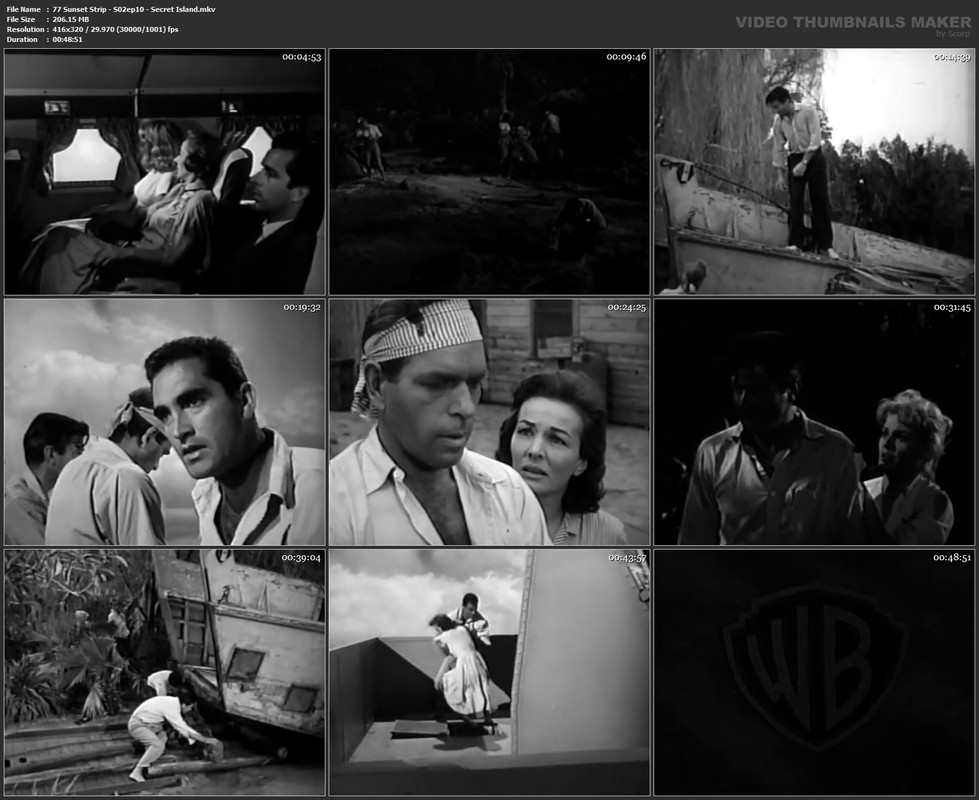This screenshot has width=979, height=800.
Task: Click the 00:48:51 timestamp on last thumbnail
Action: click(x=952, y=558)
